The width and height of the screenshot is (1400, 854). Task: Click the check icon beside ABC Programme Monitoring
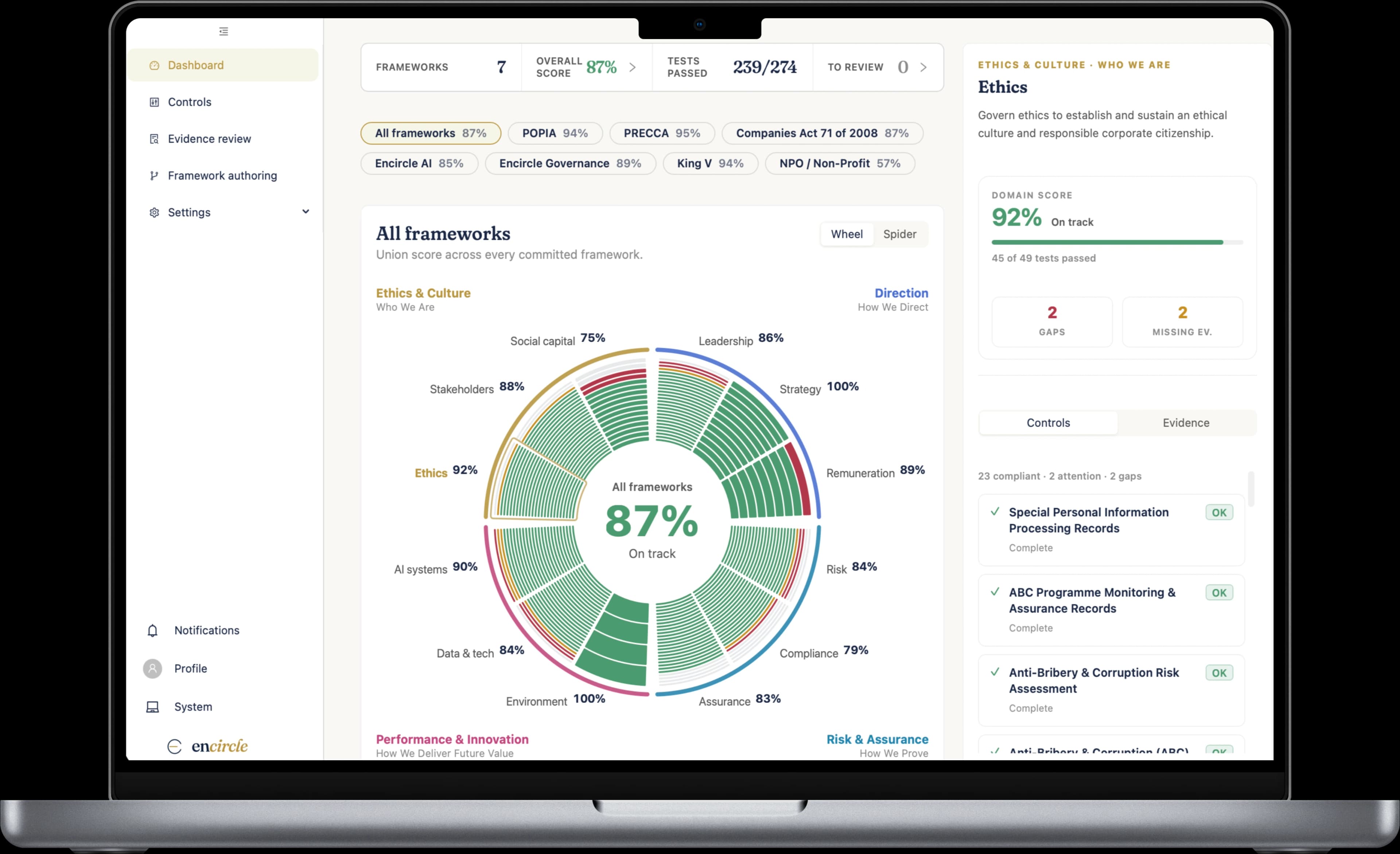point(995,591)
